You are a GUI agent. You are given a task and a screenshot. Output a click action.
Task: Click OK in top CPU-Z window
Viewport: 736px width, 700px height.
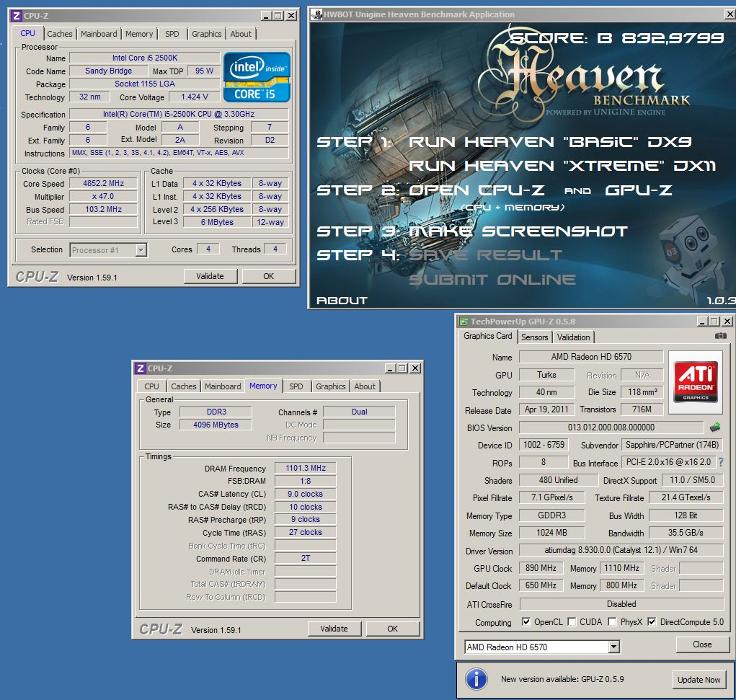[x=268, y=276]
